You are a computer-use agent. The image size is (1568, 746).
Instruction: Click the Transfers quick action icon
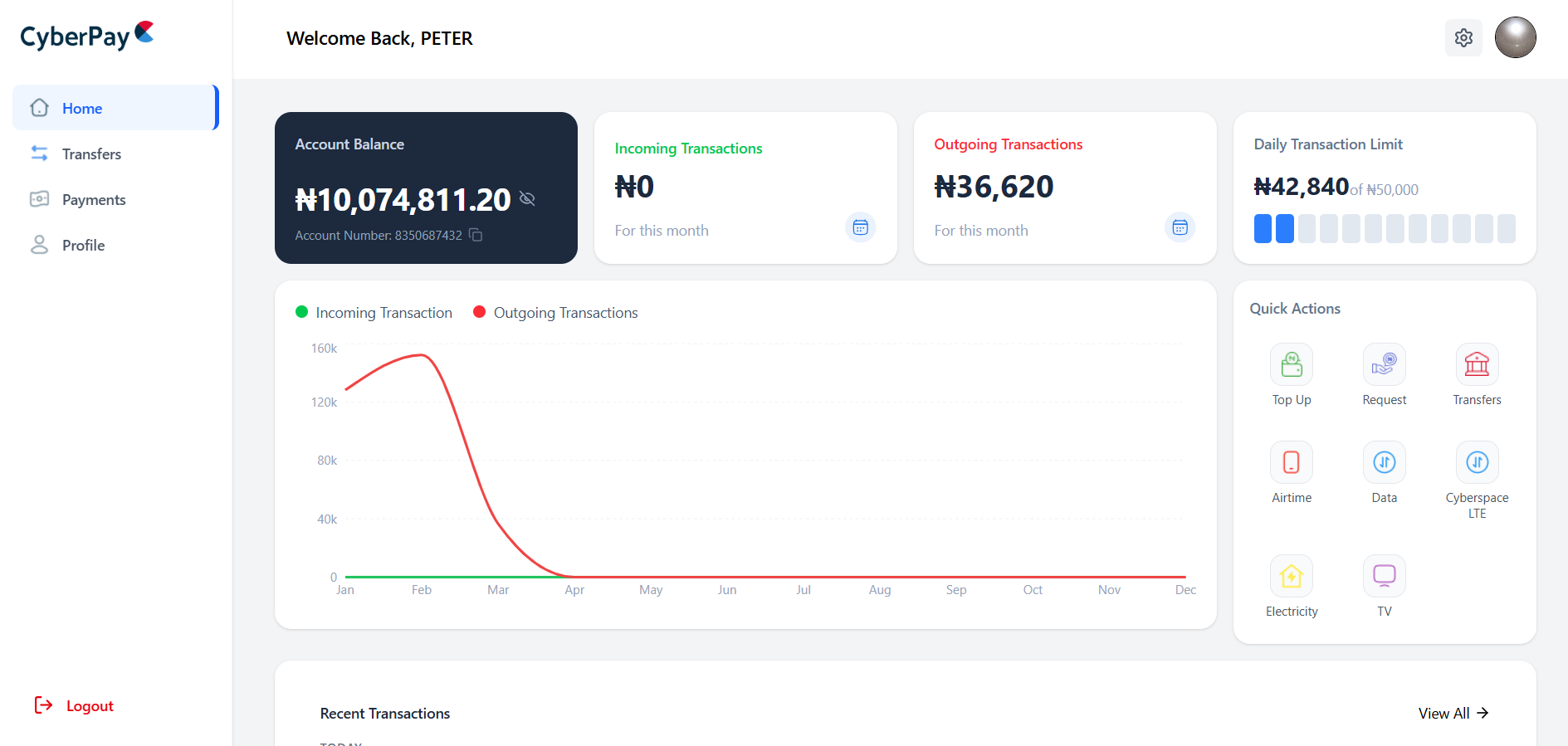[1477, 365]
